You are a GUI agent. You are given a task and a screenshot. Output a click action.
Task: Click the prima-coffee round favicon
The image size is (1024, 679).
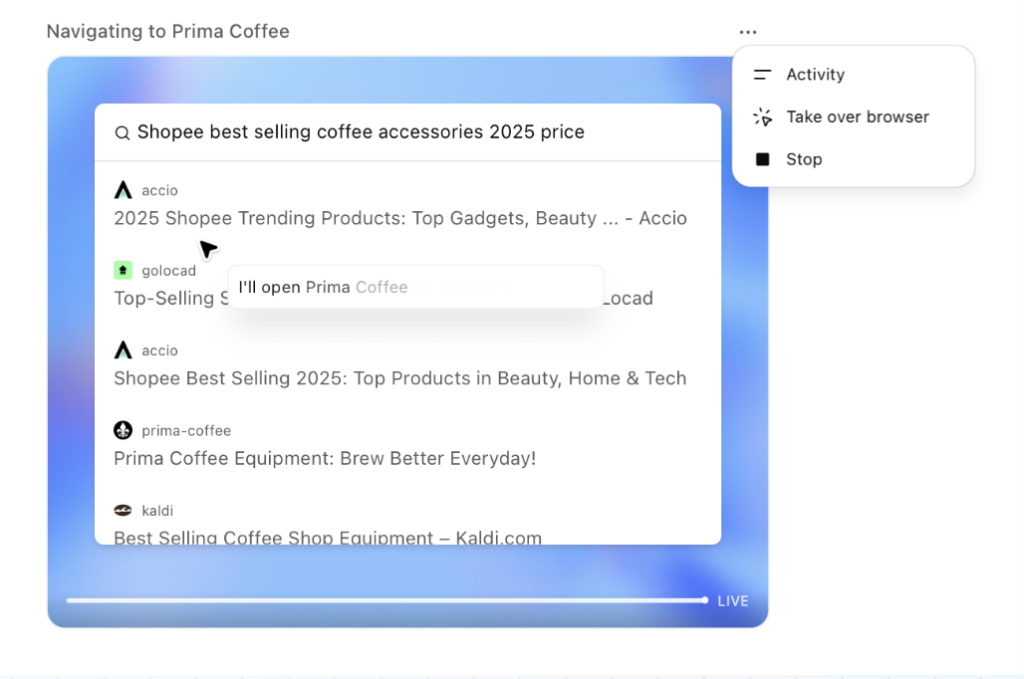click(123, 430)
